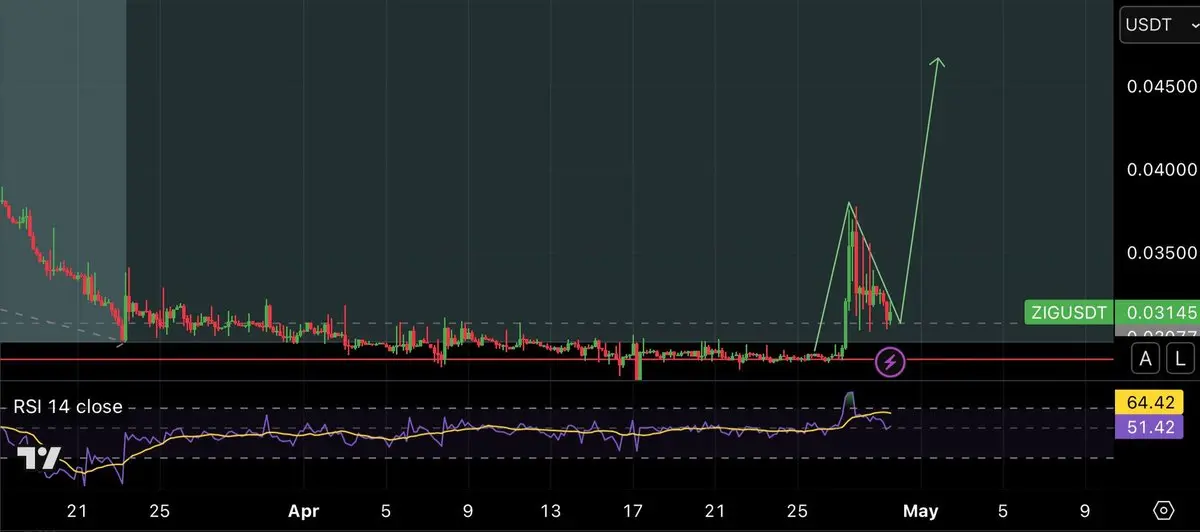The width and height of the screenshot is (1200, 532).
Task: Select the red horizontal support line
Action: click(x=556, y=359)
